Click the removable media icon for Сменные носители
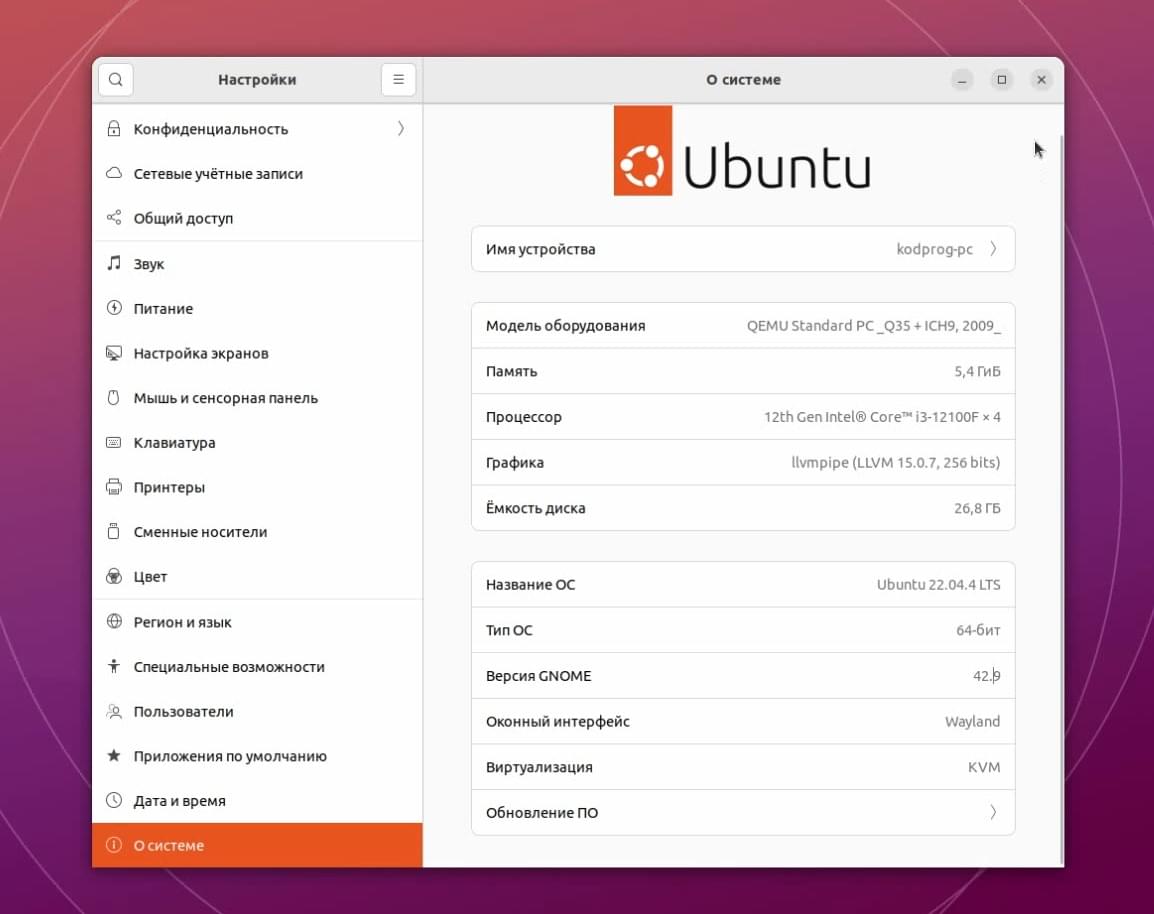This screenshot has height=914, width=1154. (x=114, y=531)
